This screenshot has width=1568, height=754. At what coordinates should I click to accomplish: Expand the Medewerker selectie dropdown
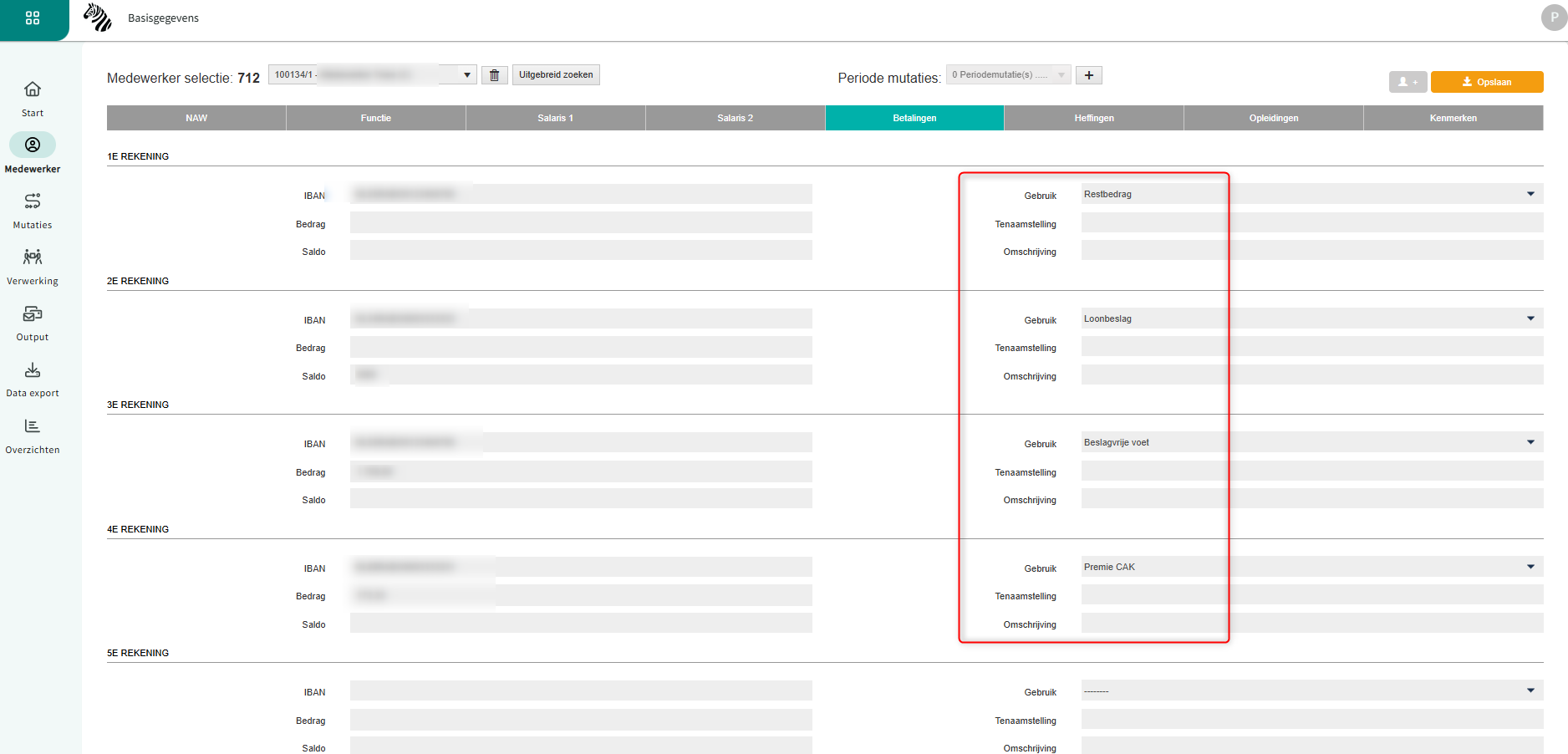click(466, 75)
